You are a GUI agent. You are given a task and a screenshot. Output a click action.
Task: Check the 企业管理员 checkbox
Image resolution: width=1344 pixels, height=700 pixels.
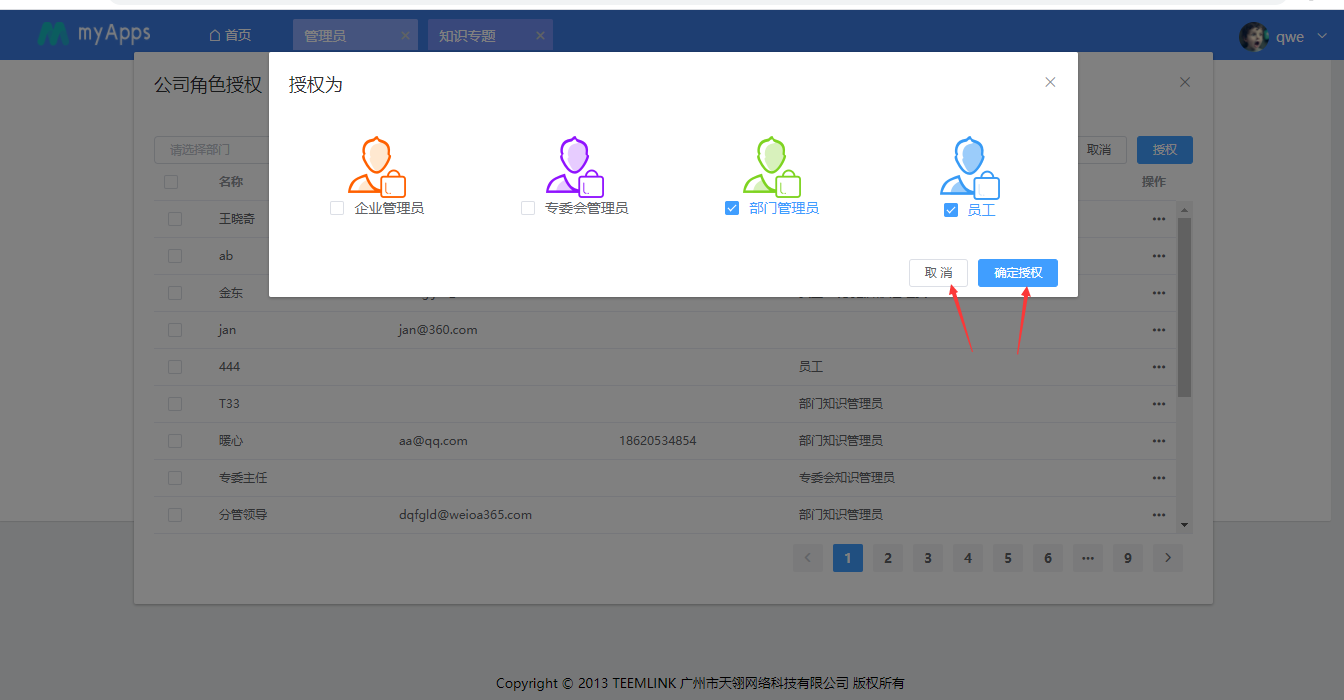point(337,208)
